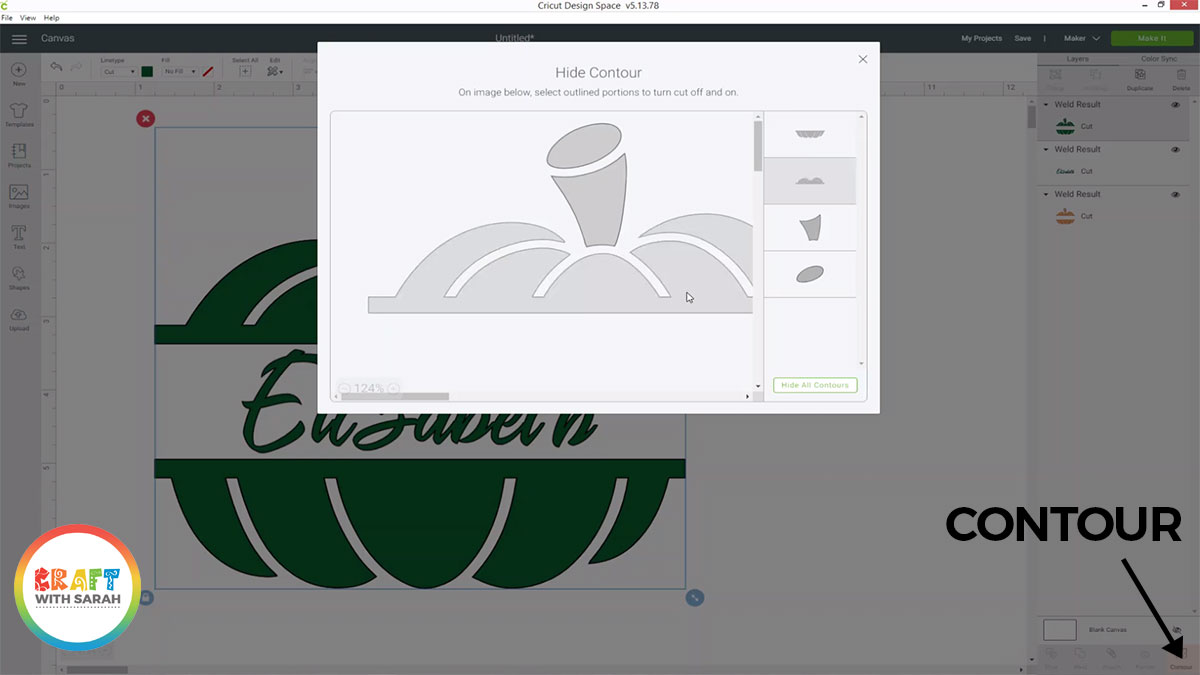
Task: Switch to the Layers tab
Action: (x=1078, y=59)
